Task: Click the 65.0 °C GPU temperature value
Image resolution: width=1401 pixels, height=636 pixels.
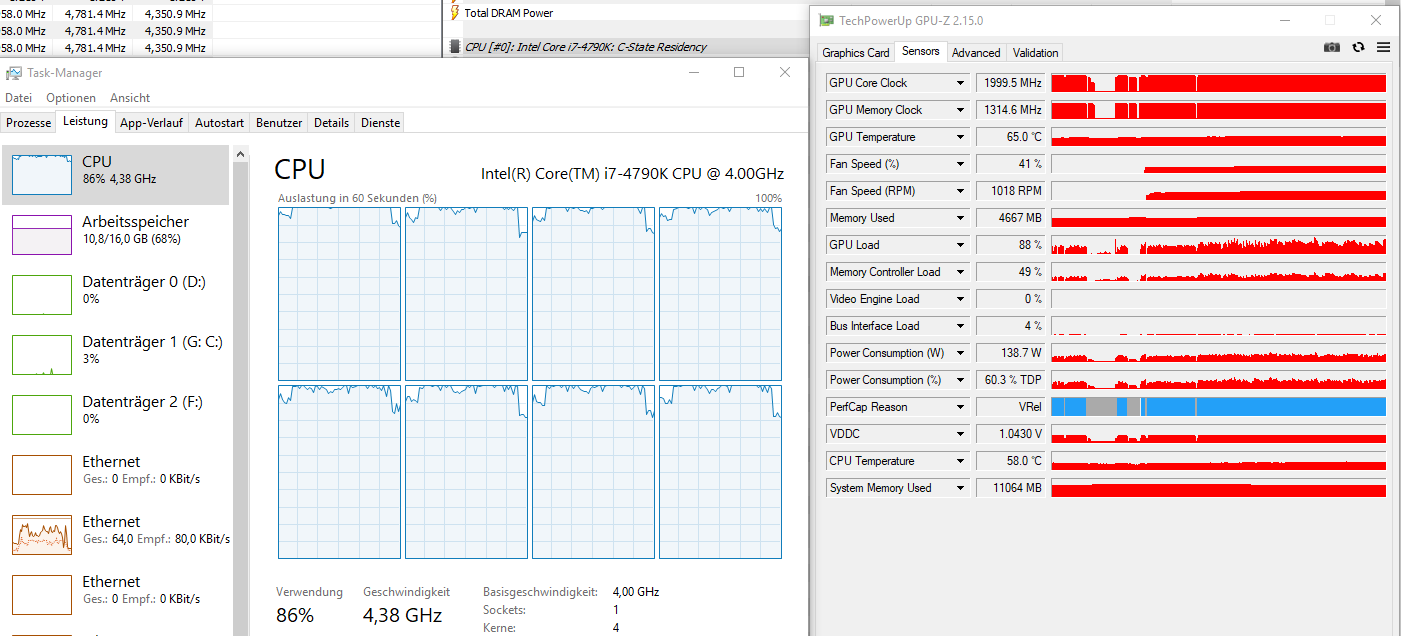Action: point(1010,137)
